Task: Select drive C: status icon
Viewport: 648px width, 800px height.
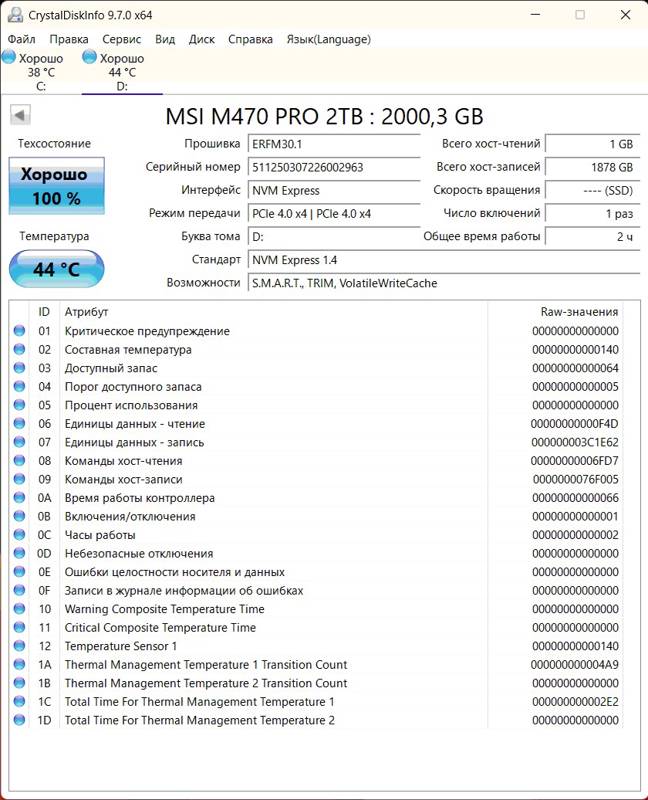Action: pos(9,59)
